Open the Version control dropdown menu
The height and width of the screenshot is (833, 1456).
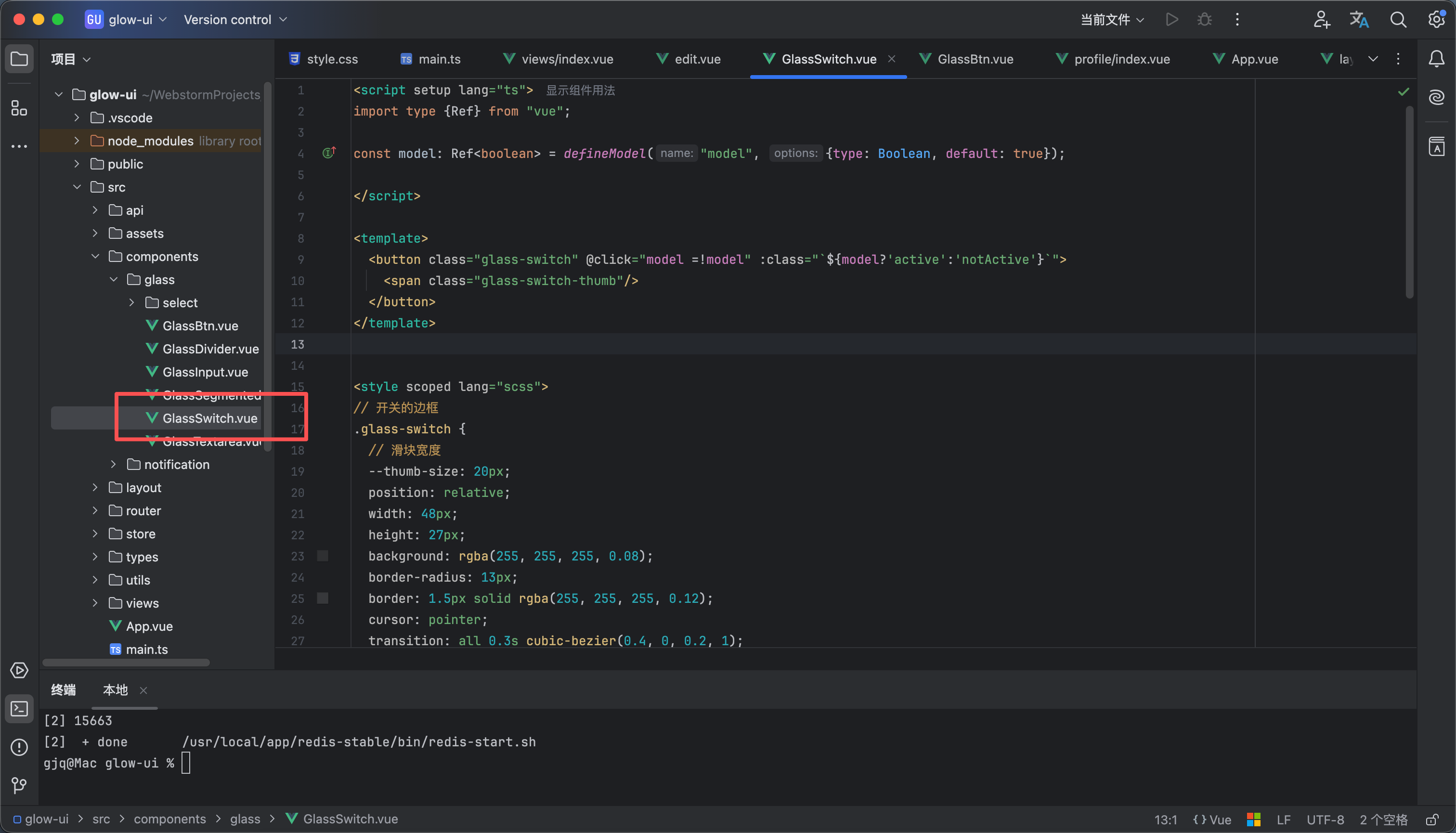point(234,19)
